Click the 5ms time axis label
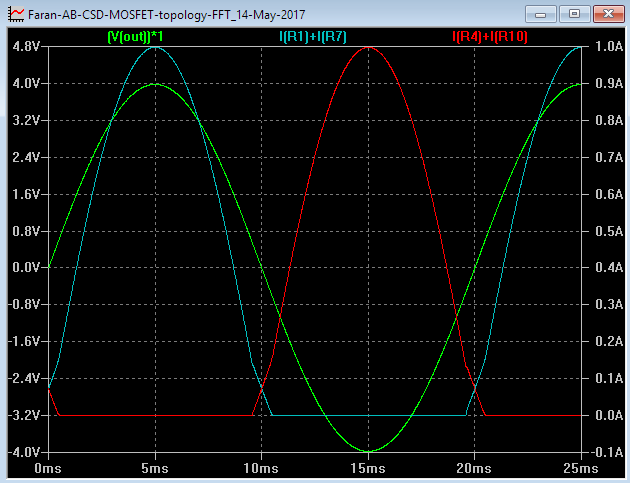Screen dimensions: 630x483 point(155,469)
